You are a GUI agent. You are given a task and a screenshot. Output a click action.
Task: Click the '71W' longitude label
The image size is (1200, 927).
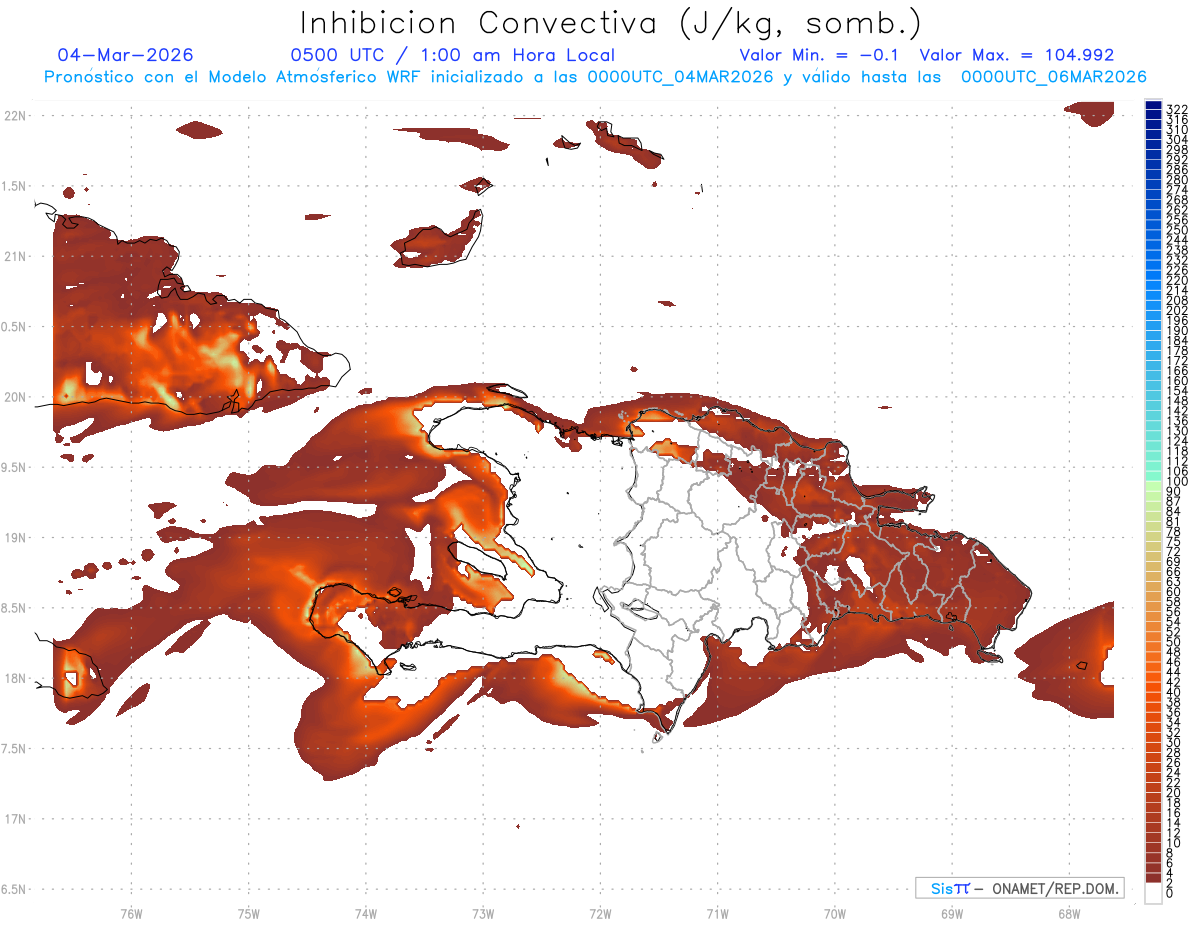(717, 912)
